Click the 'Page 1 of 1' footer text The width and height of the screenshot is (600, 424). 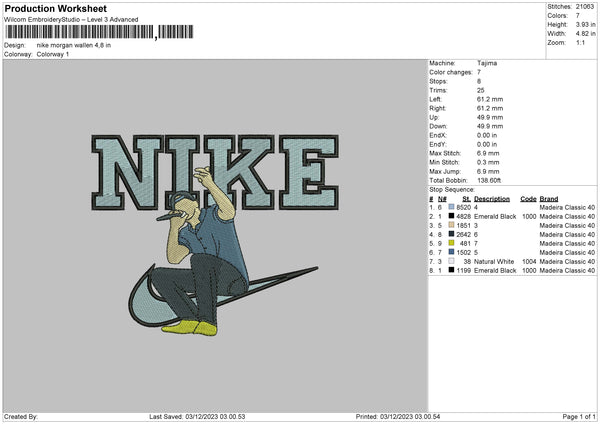pyautogui.click(x=579, y=416)
